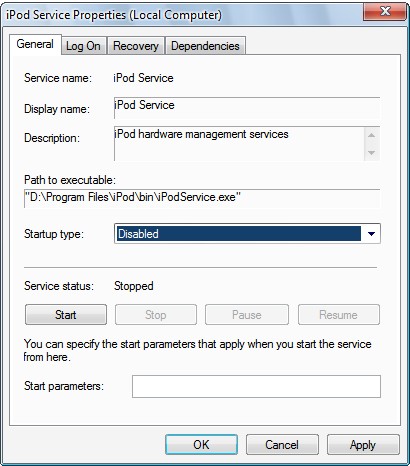Click inside the Start parameters field
The height and width of the screenshot is (466, 410).
click(x=256, y=386)
